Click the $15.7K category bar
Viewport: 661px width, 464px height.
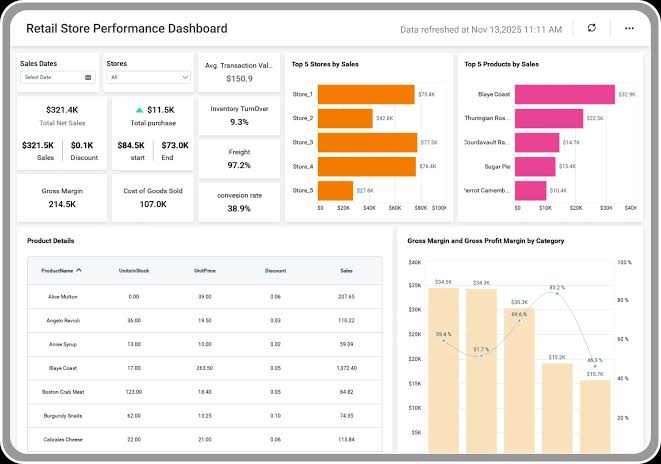595,416
